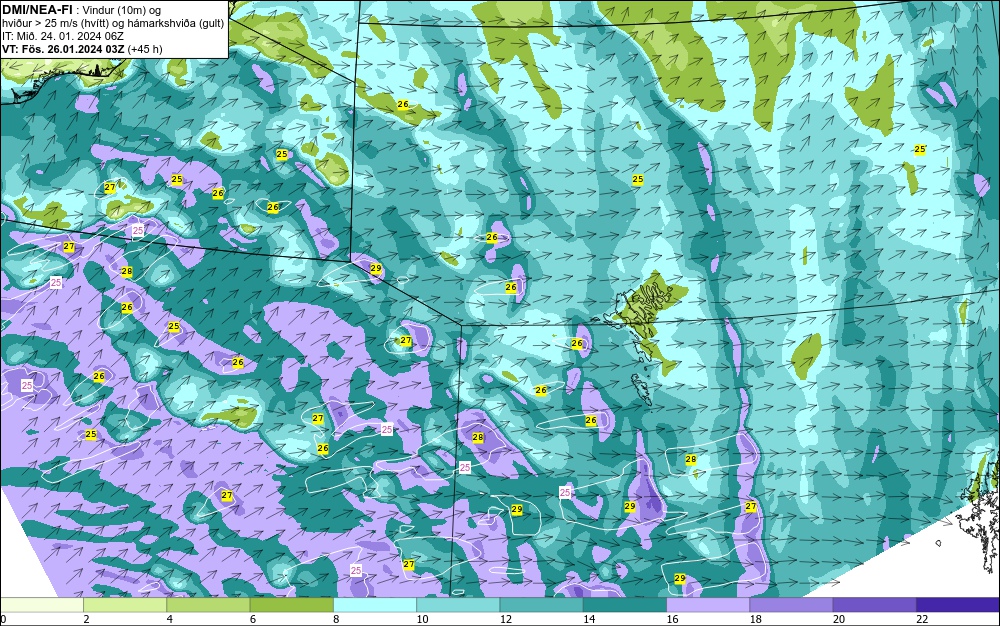Screen dimensions: 1000x626
Task: Click the legend scale label '20'
Action: tap(839, 619)
